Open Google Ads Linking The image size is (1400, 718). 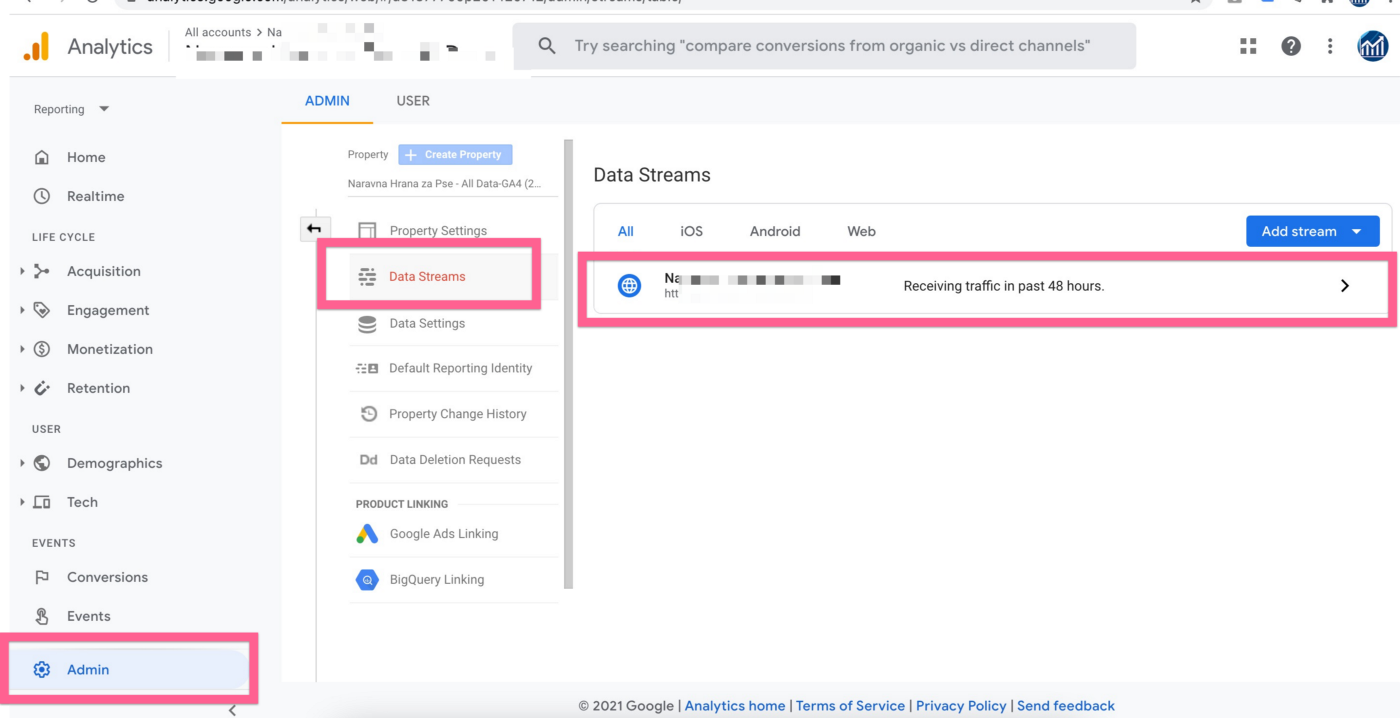(442, 533)
